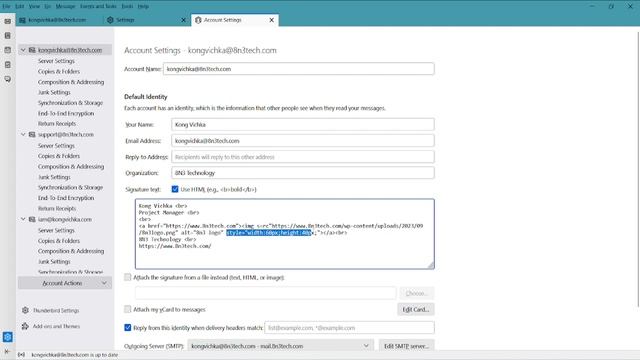The image size is (640, 360).
Task: Select Junk Settings under kongvichka@8n3tech.com
Action: [54, 92]
